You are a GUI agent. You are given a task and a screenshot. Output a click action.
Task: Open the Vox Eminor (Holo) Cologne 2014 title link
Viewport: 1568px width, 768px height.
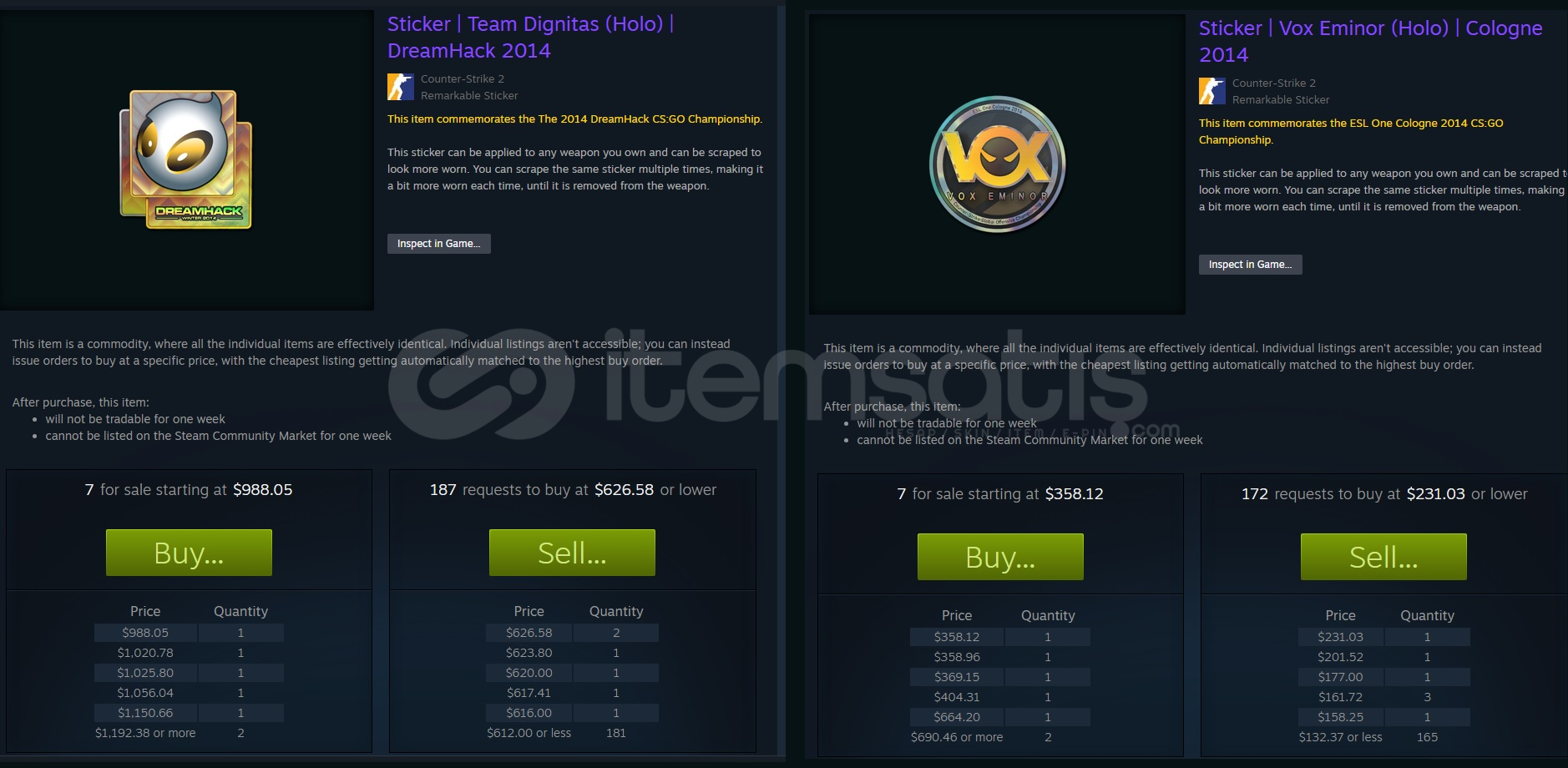1370,41
